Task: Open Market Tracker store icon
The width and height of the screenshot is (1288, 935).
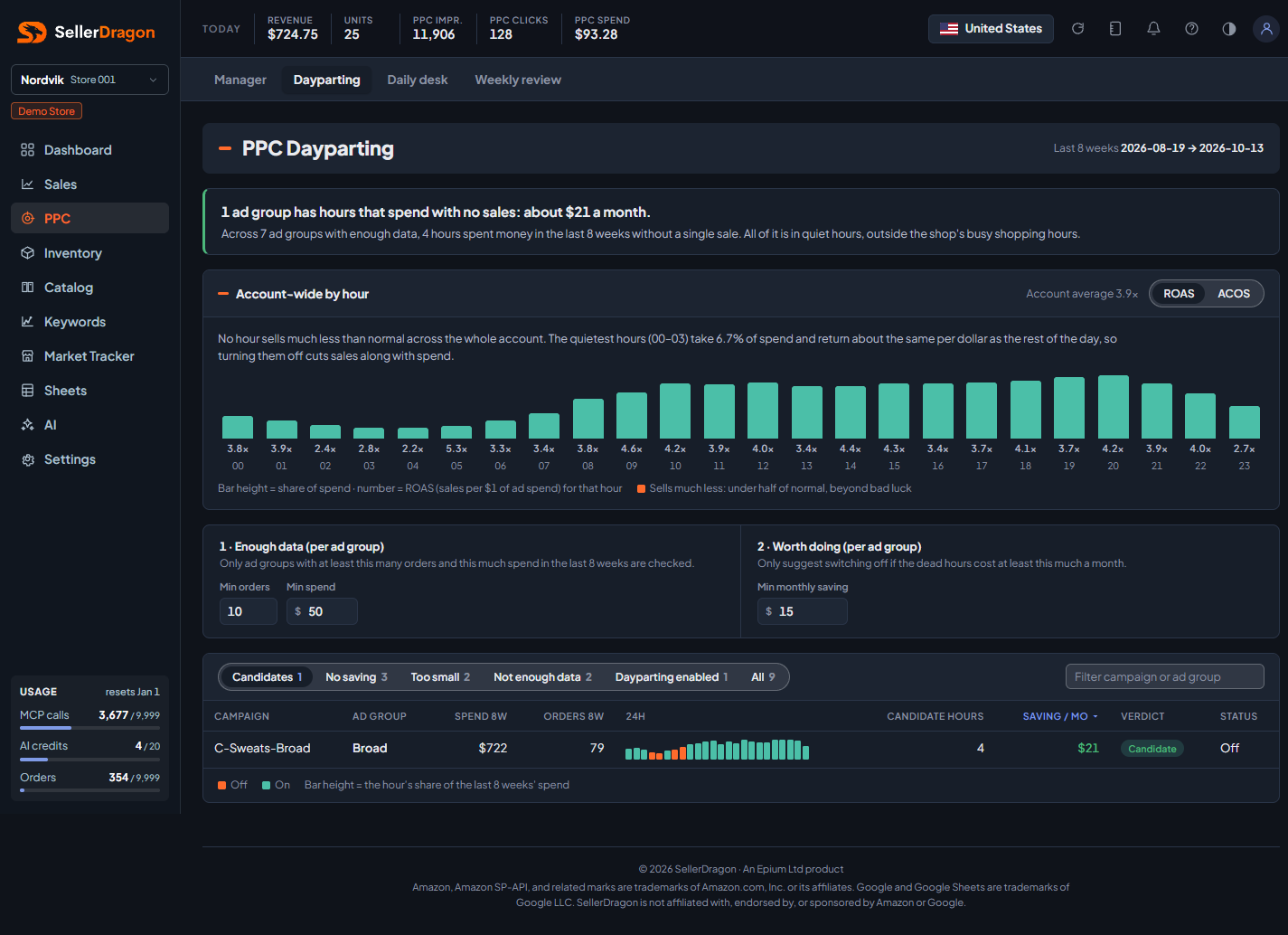Action: coord(28,356)
